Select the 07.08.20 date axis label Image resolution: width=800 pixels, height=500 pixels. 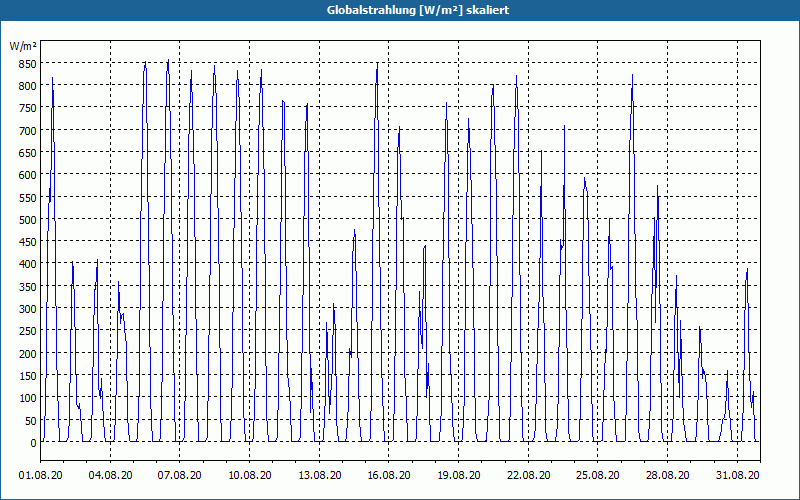(179, 475)
